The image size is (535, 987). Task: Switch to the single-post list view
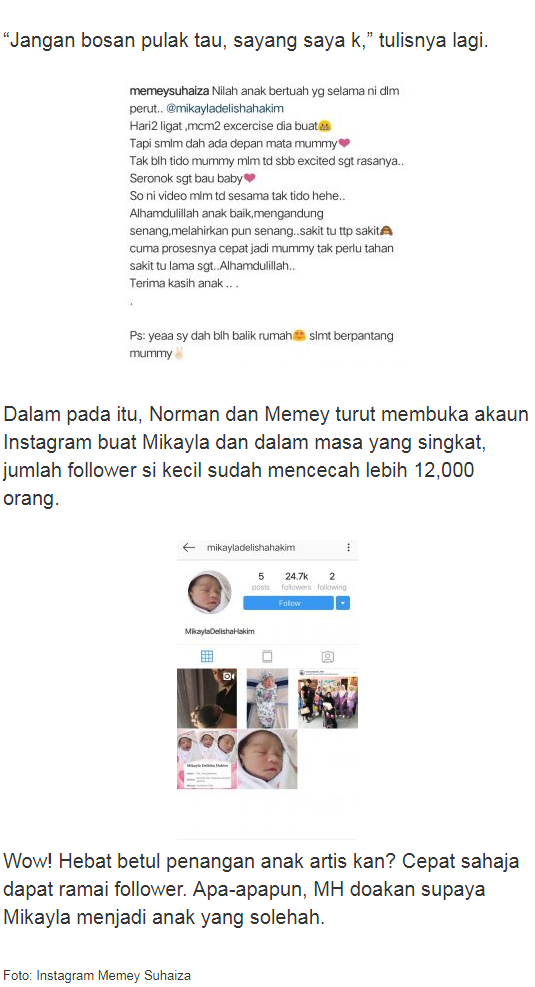(267, 657)
